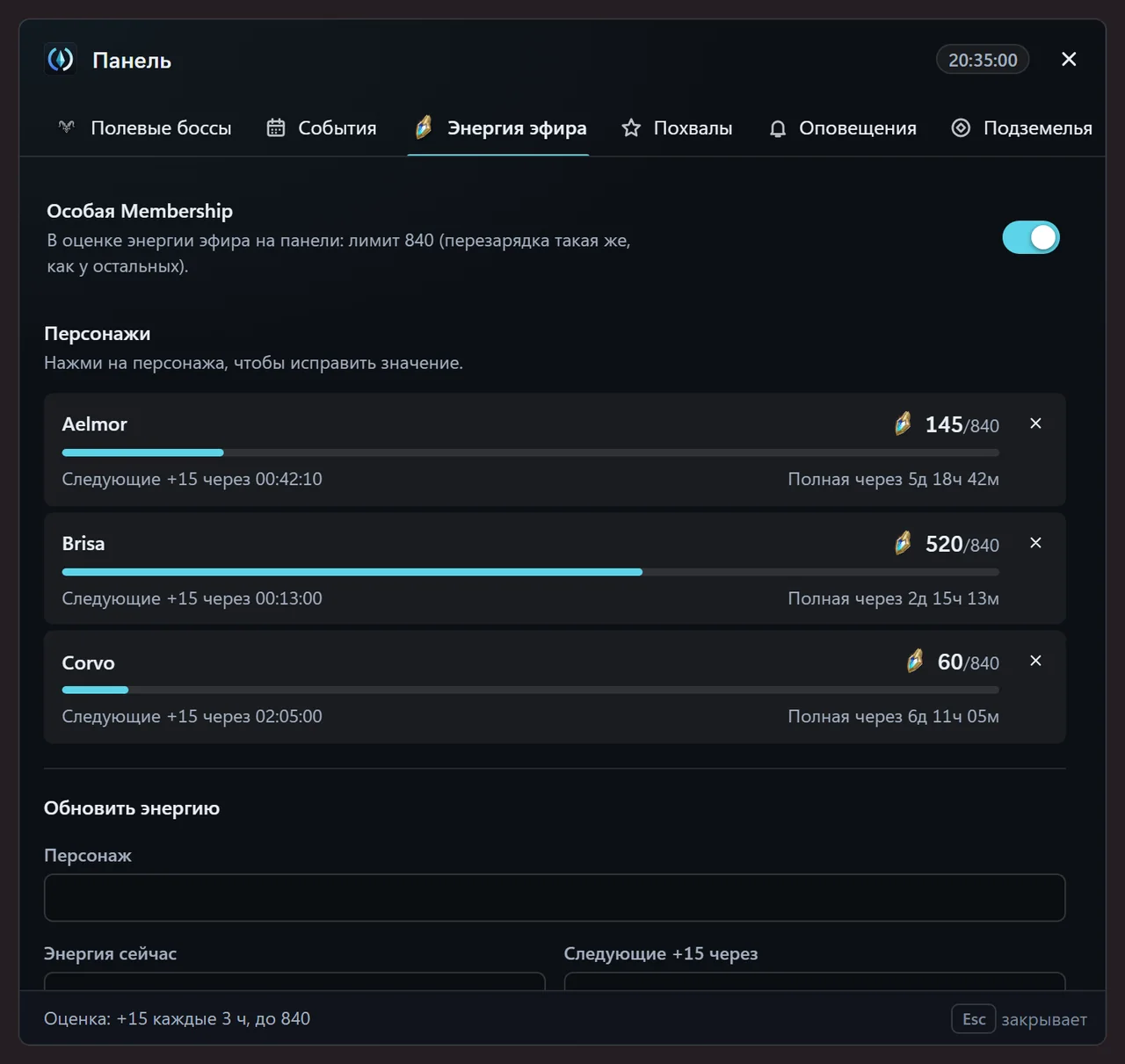Screen dimensions: 1125x1064
Task: Toggle the Особая Membership switch
Action: click(x=1031, y=237)
